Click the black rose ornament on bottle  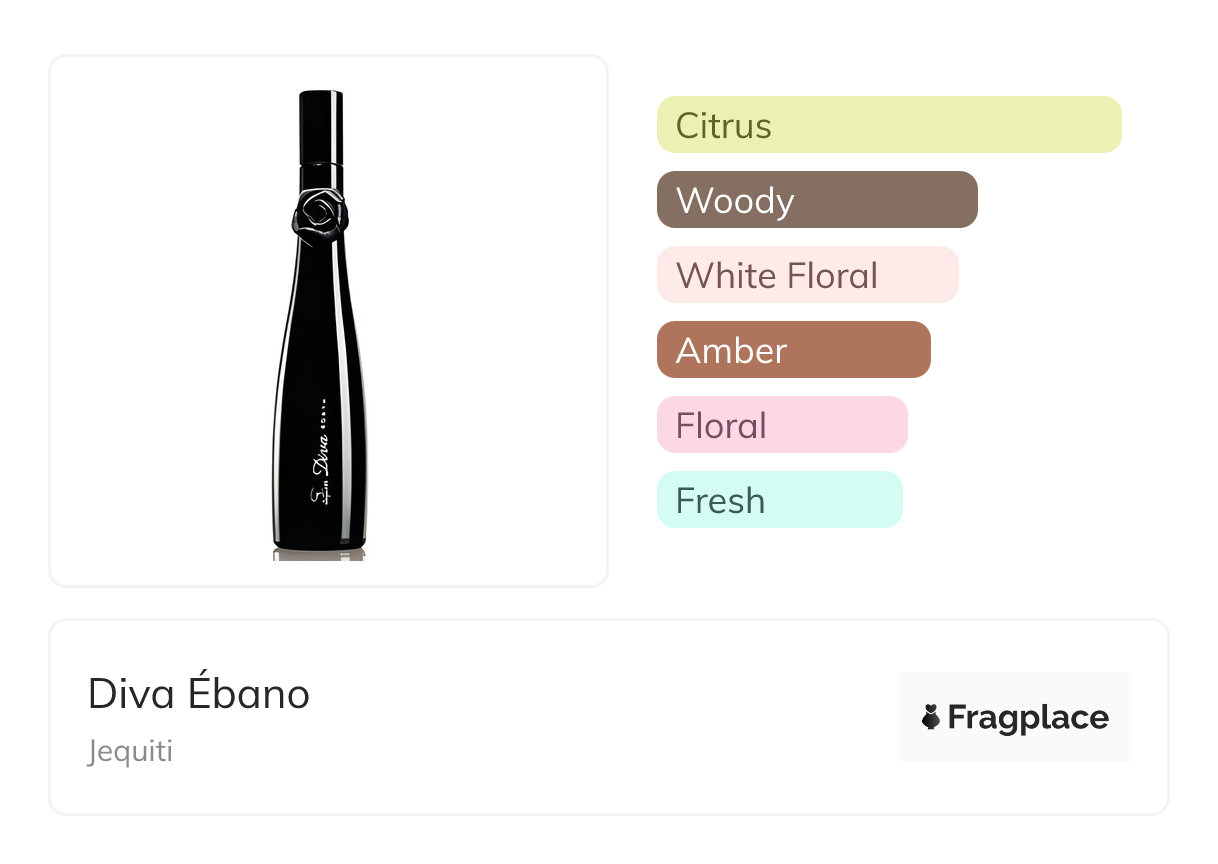click(x=320, y=211)
